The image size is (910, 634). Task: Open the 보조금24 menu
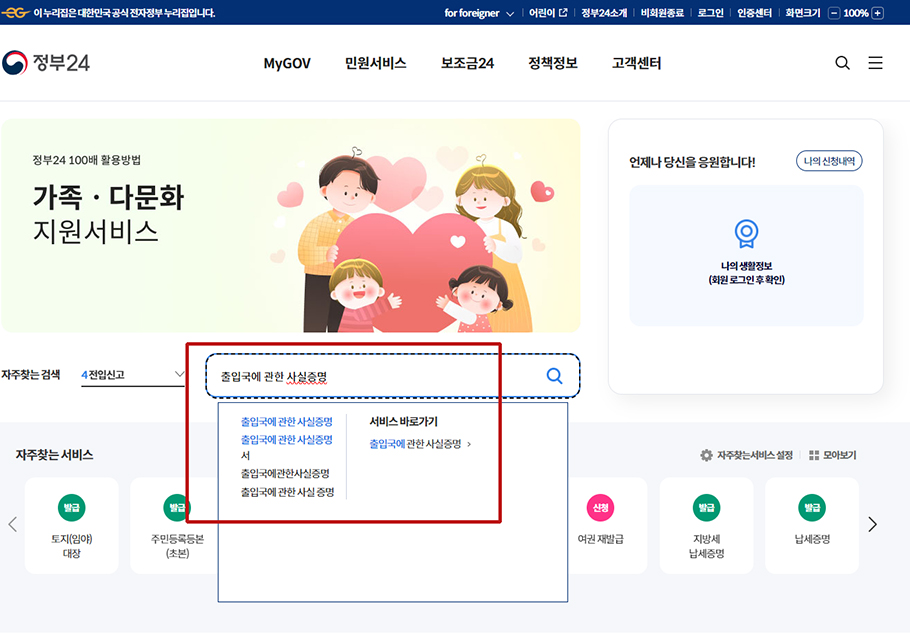467,63
